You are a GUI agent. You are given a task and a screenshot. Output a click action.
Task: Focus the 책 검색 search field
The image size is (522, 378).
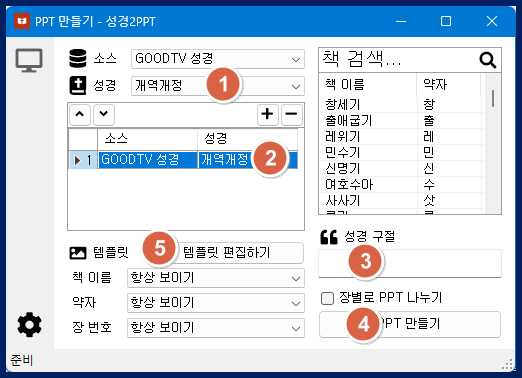398,60
